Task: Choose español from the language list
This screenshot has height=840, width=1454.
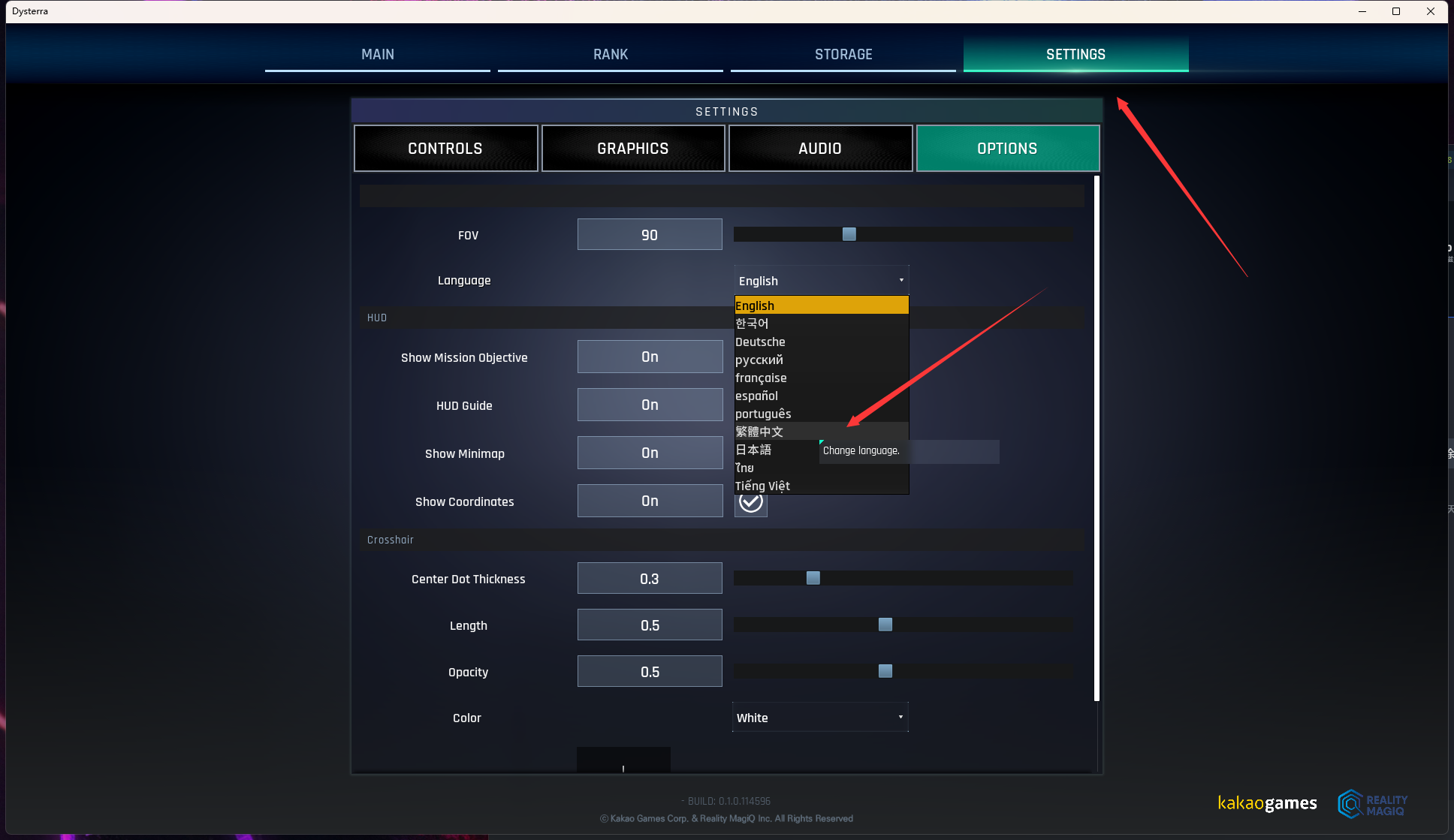Action: tap(822, 396)
